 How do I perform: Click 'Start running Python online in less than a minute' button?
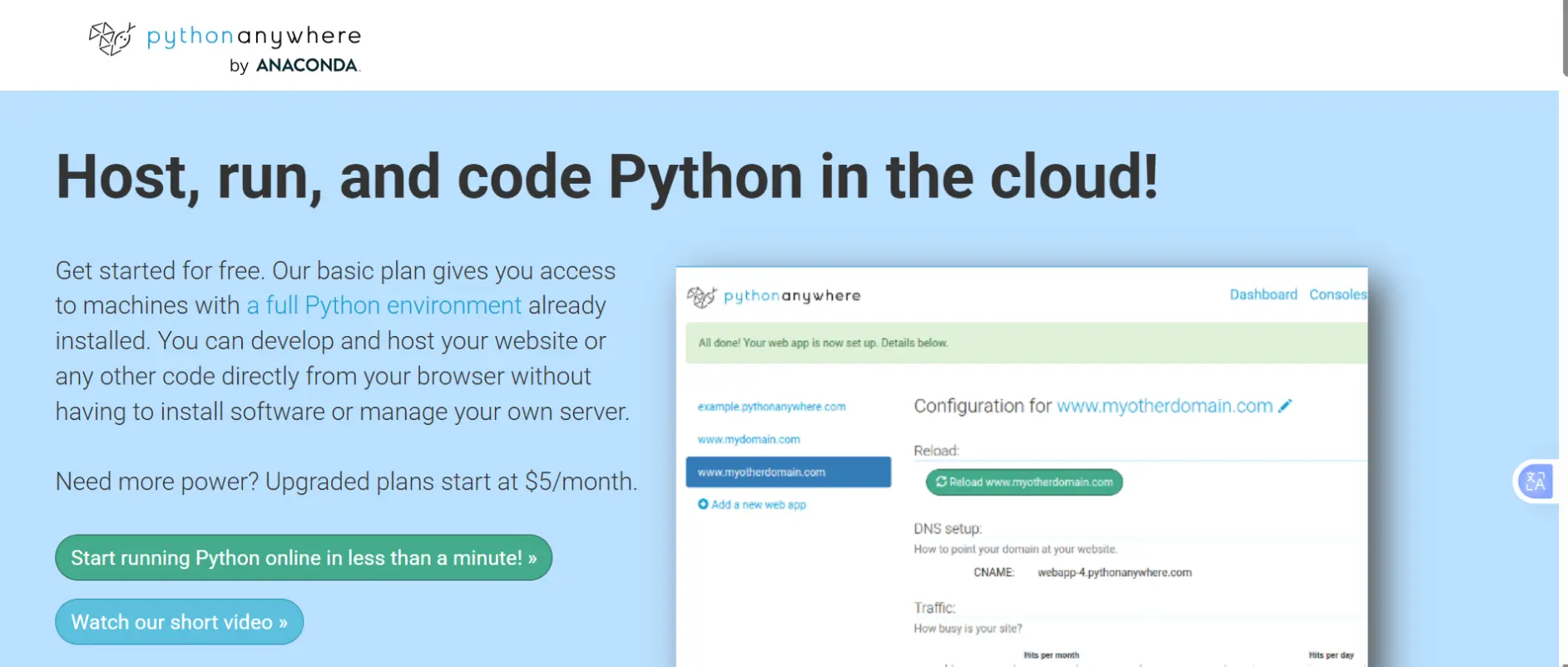pos(304,557)
